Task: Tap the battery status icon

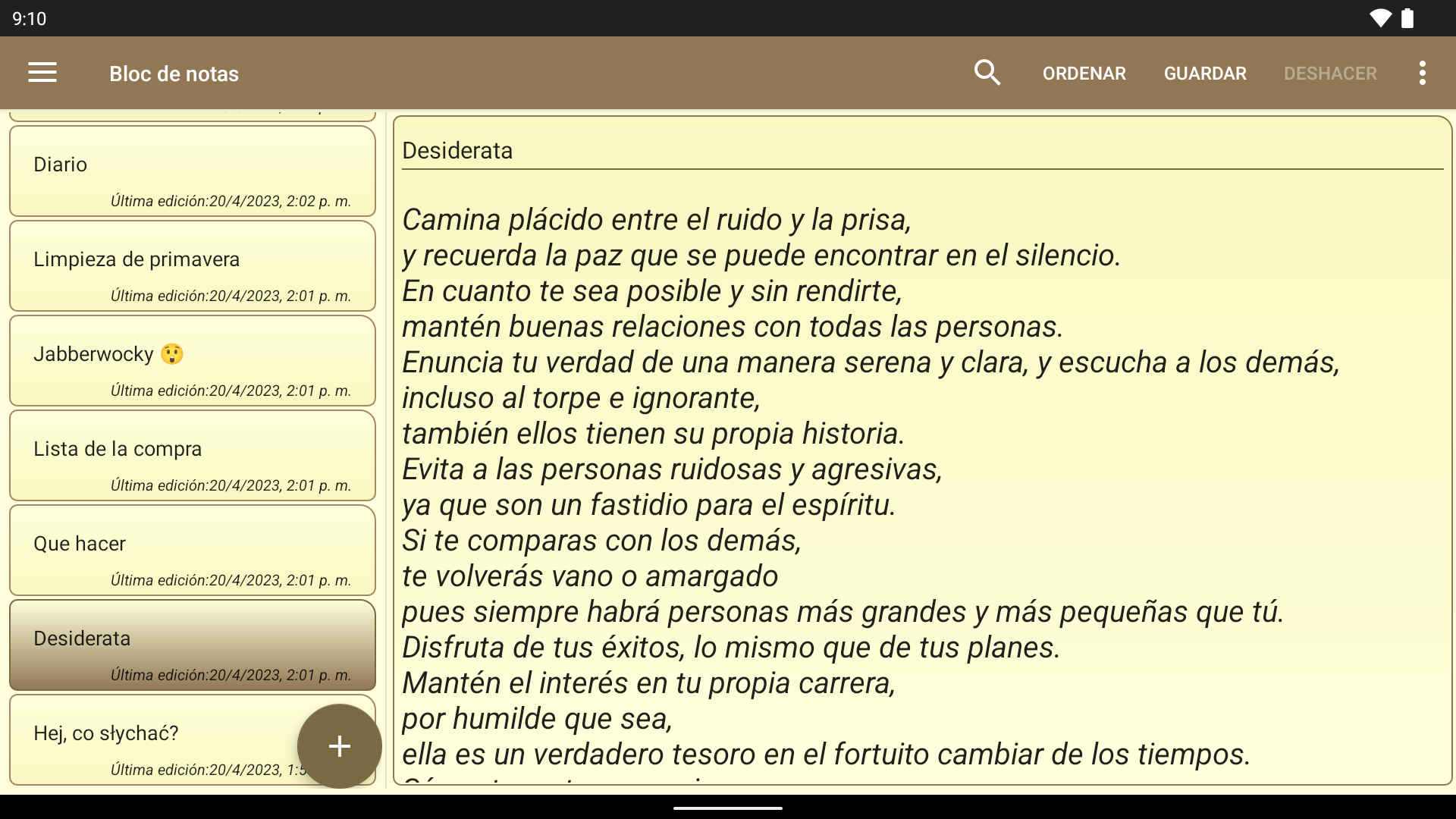Action: click(x=1407, y=18)
